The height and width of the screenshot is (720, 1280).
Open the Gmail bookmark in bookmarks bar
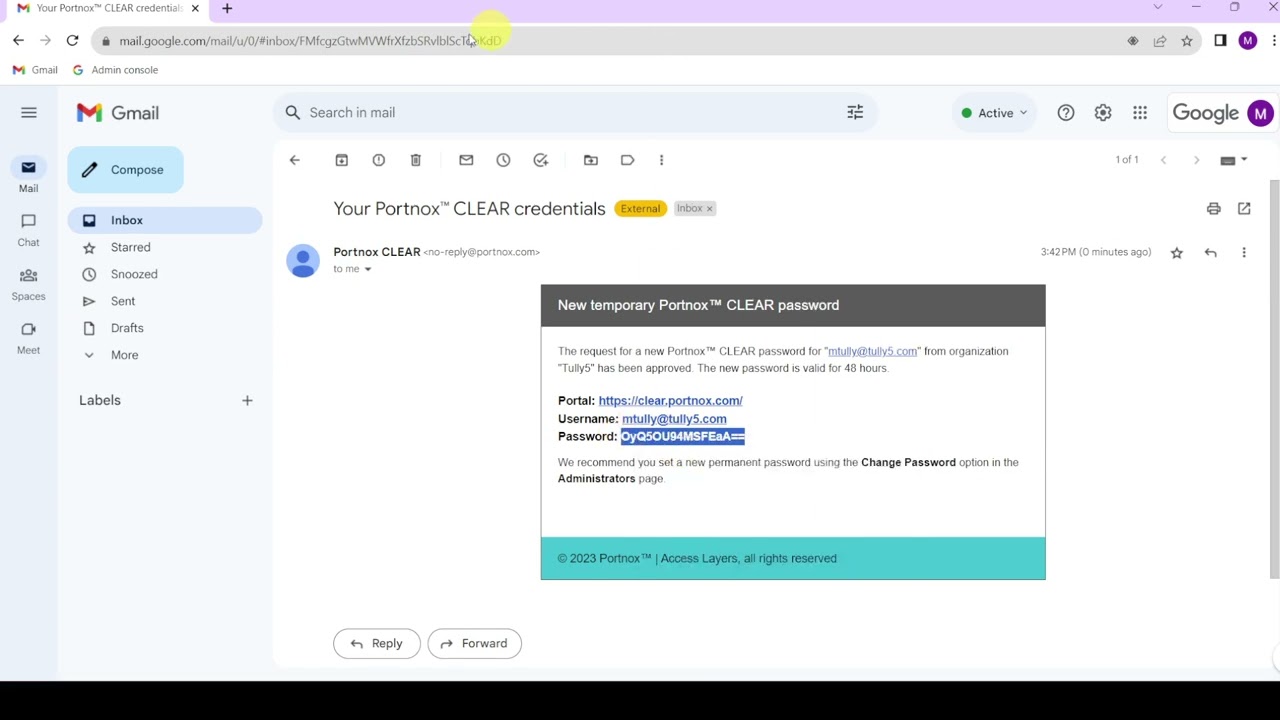pyautogui.click(x=35, y=70)
